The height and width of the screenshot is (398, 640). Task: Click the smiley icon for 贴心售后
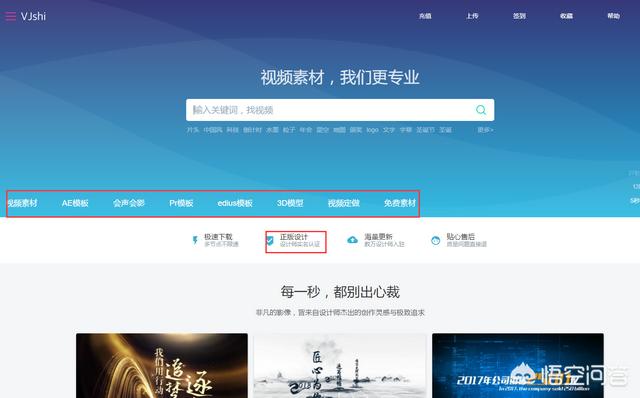coord(436,240)
